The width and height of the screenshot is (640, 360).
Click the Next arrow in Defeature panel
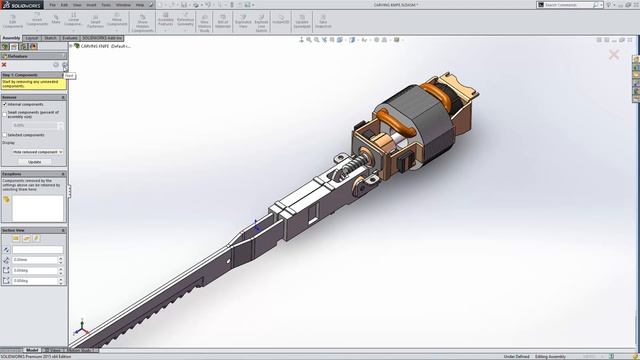pos(64,65)
